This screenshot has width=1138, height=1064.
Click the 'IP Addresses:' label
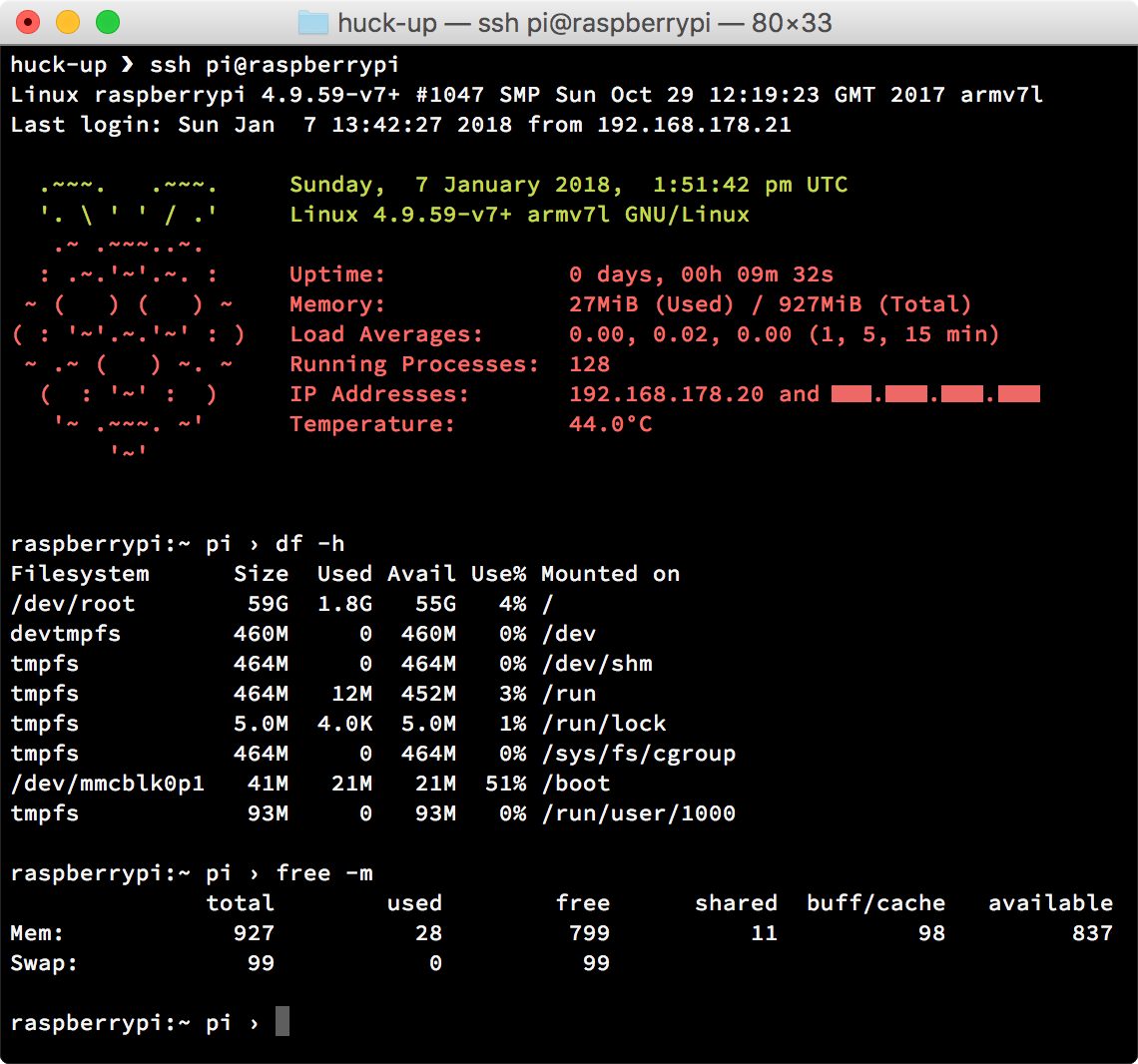[x=379, y=394]
